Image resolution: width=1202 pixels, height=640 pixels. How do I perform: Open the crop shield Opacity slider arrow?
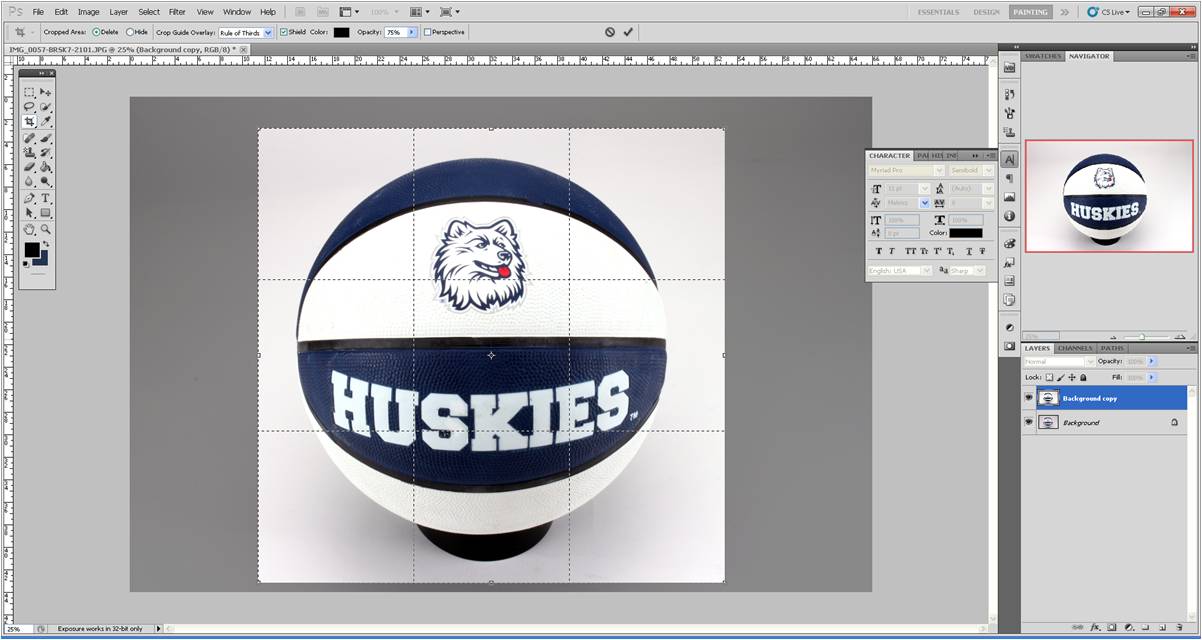pyautogui.click(x=411, y=32)
